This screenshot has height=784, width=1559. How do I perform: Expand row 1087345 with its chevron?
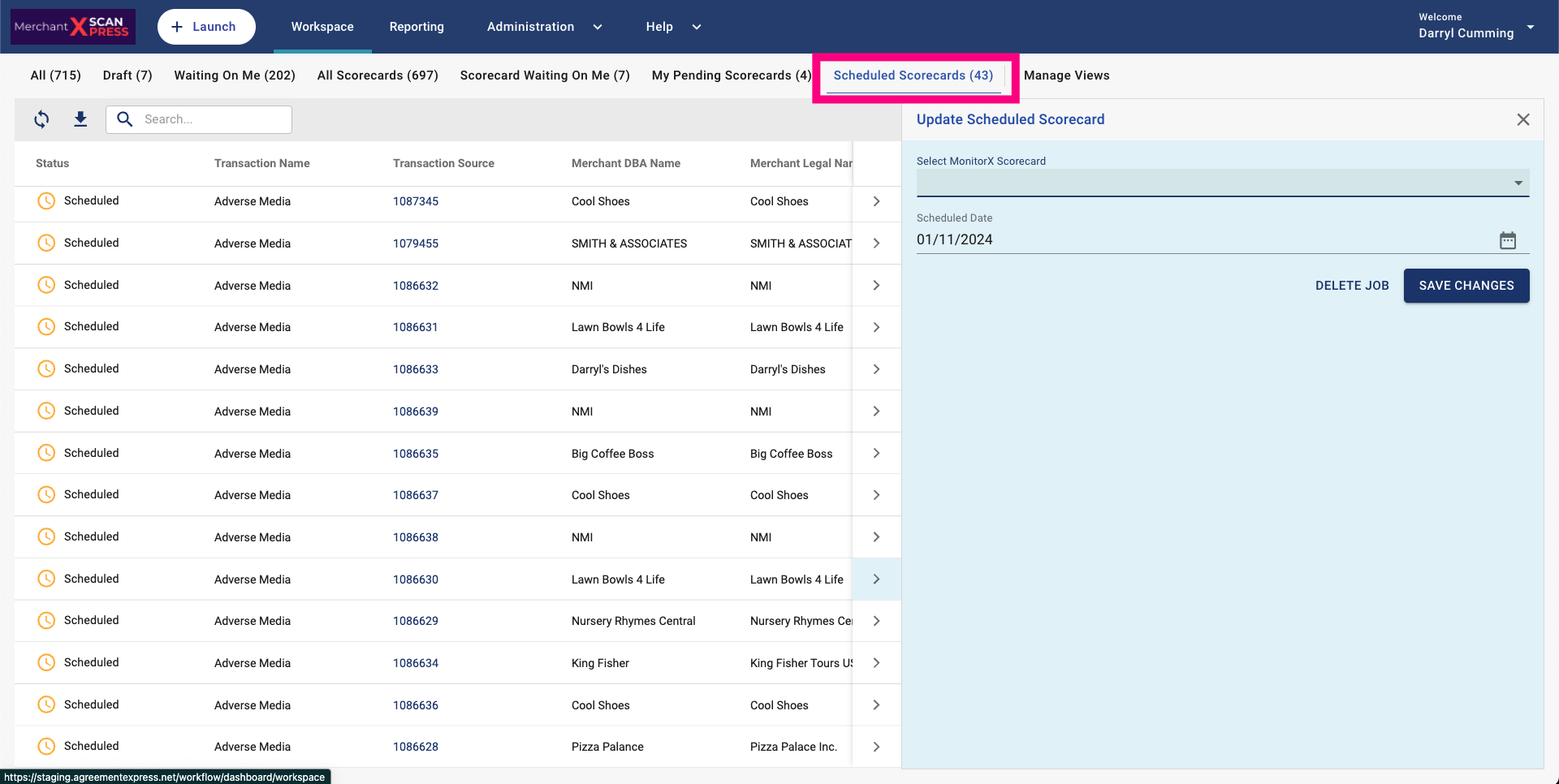tap(876, 201)
